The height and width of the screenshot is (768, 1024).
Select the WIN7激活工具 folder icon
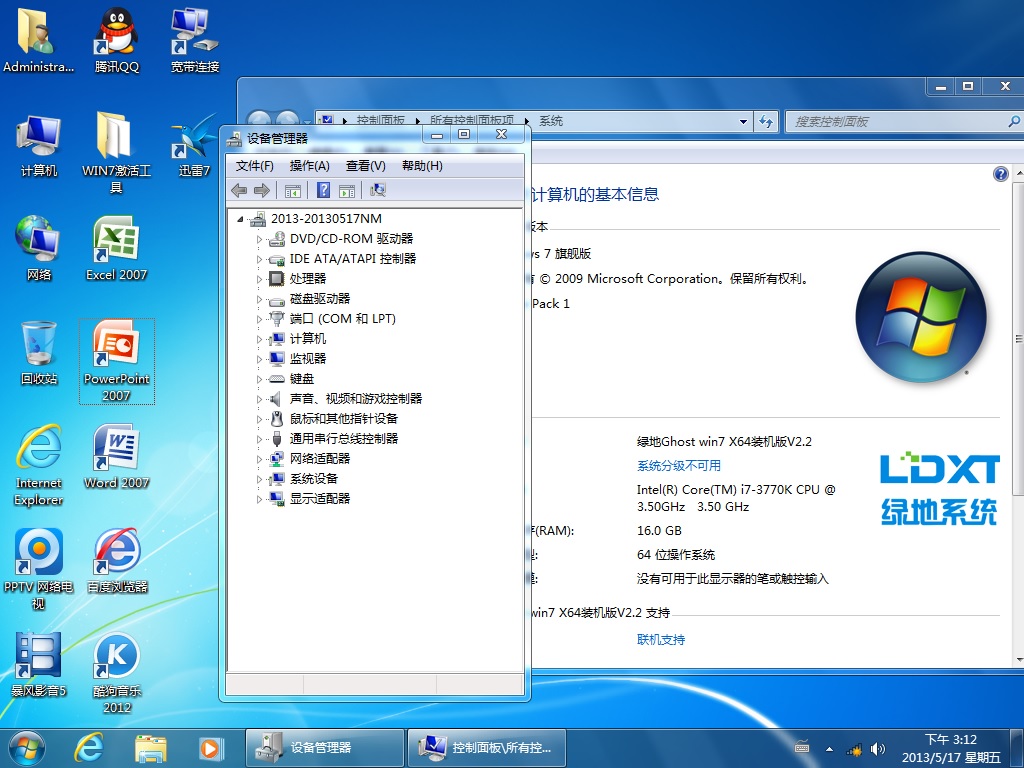(x=116, y=153)
